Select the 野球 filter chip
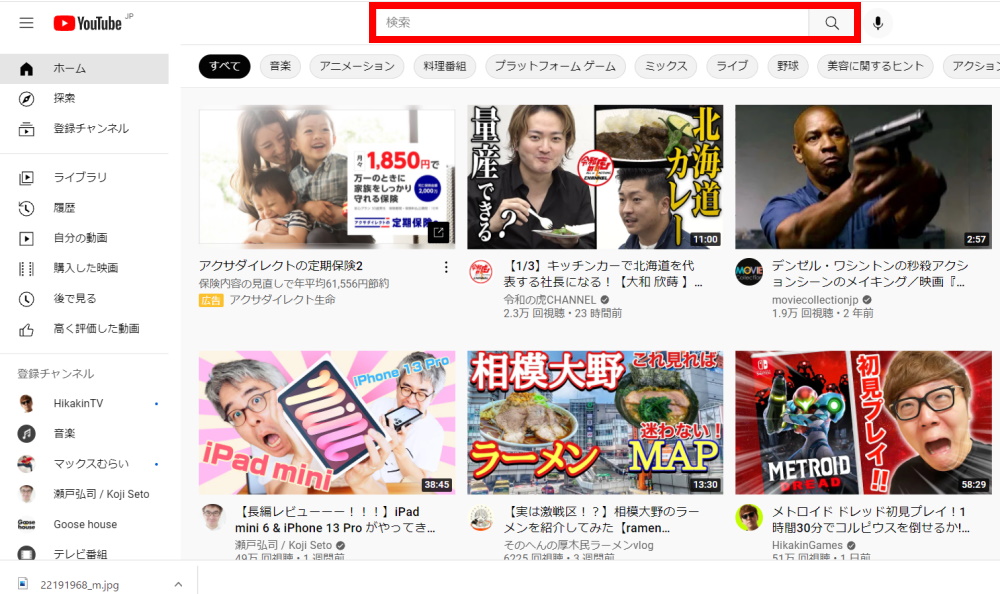Screen dimensions: 1000x594 click(788, 66)
